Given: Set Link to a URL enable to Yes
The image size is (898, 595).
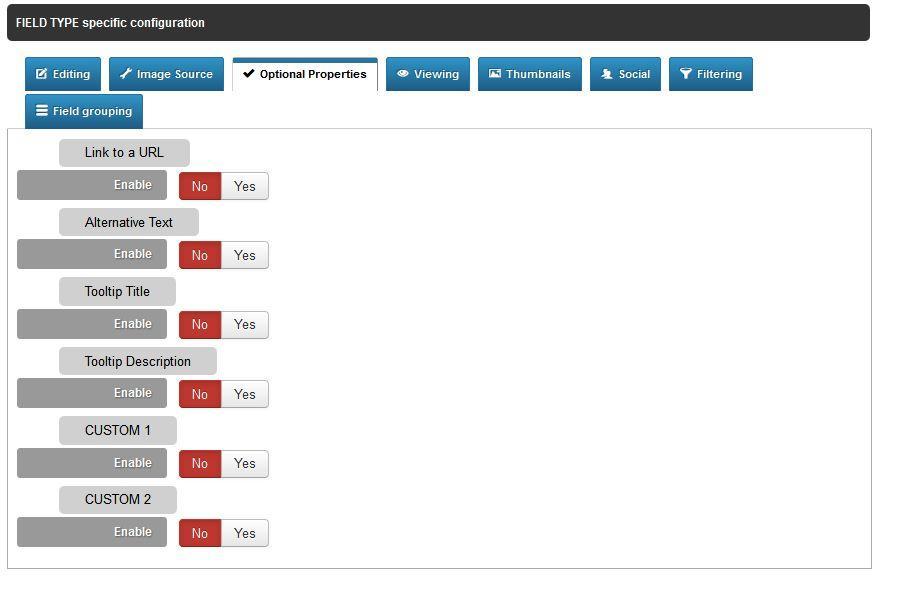Looking at the screenshot, I should click(x=245, y=186).
